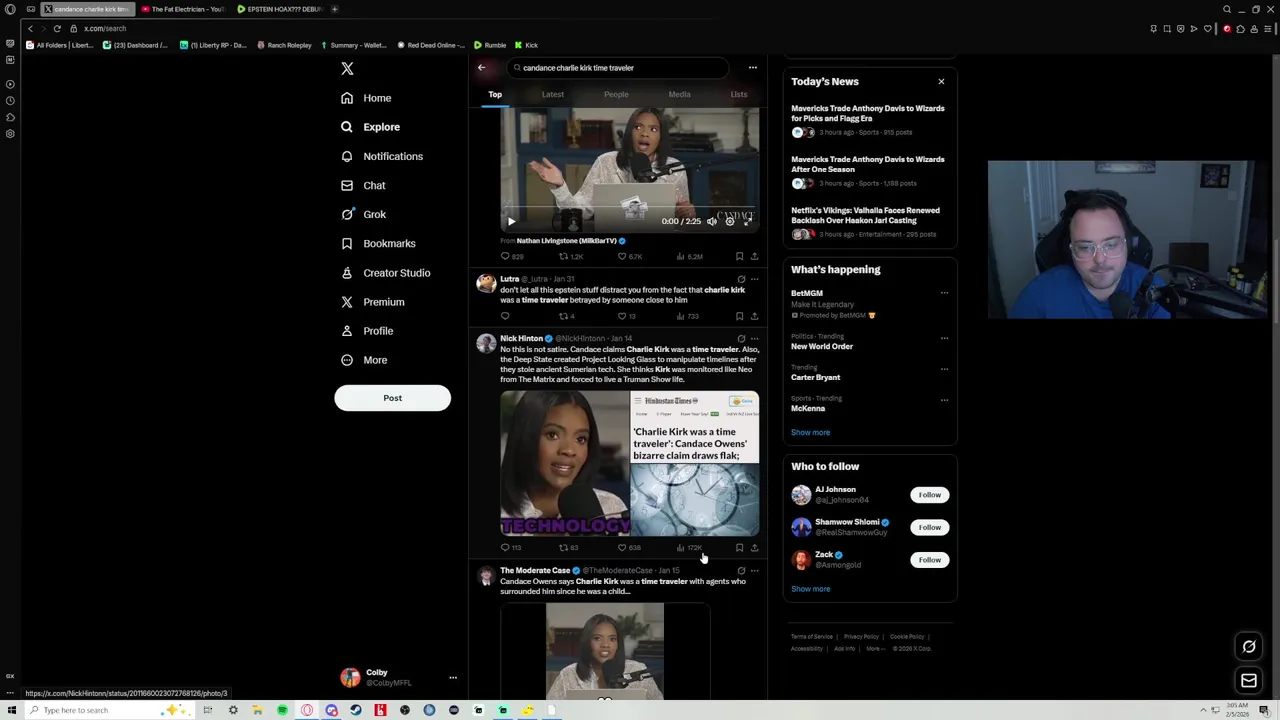
Task: Switch to the Lists search tab
Action: point(739,94)
